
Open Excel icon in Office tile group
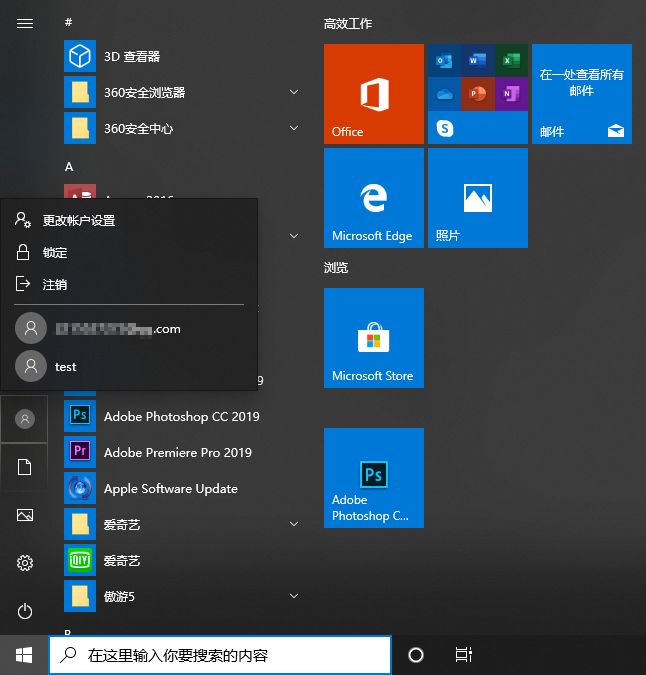(x=511, y=60)
